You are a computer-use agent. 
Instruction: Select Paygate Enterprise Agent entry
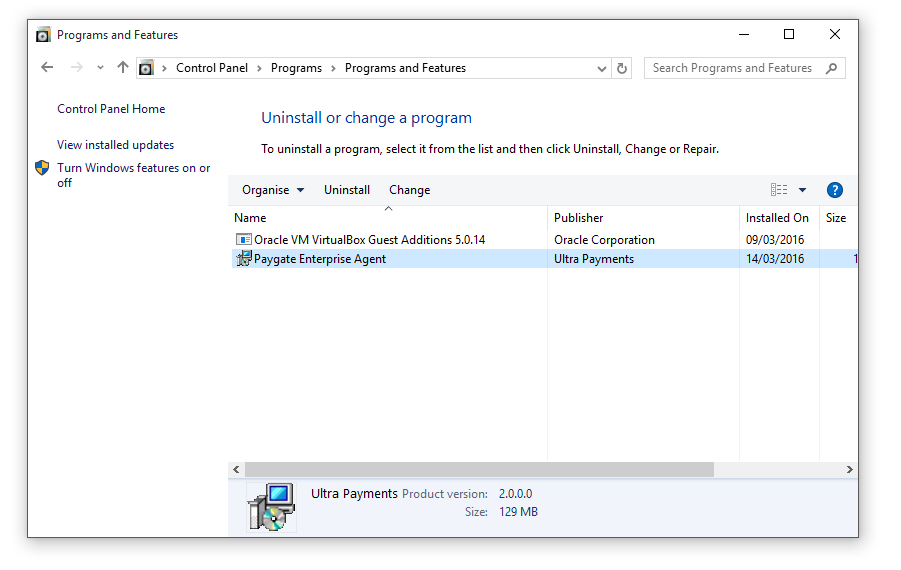[319, 259]
